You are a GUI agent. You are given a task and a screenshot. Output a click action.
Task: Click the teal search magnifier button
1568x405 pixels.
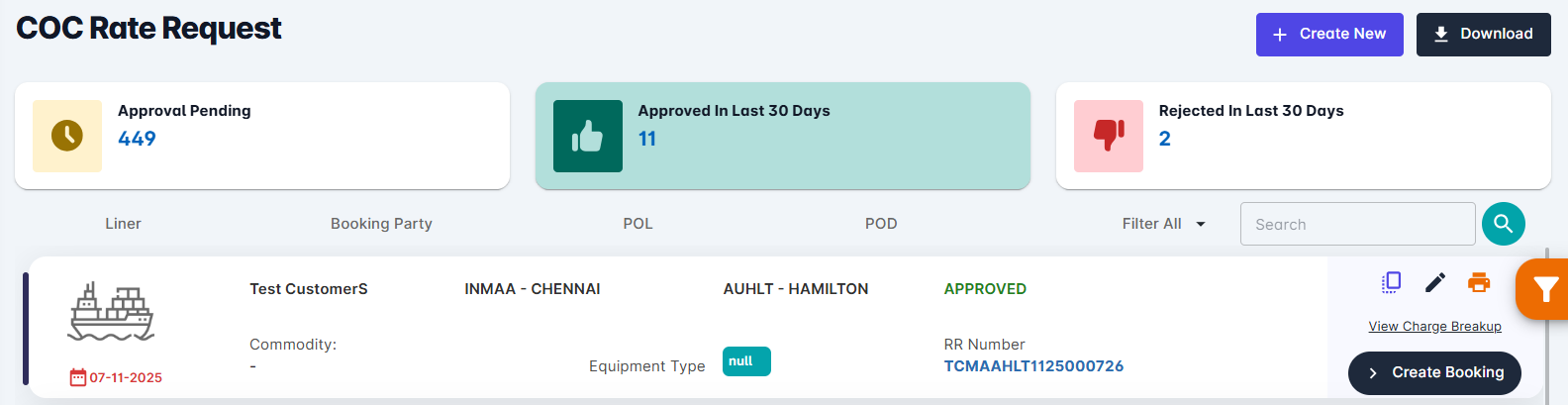tap(1503, 224)
